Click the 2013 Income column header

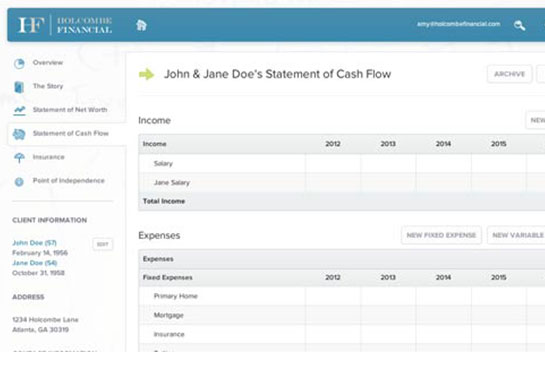pyautogui.click(x=388, y=144)
